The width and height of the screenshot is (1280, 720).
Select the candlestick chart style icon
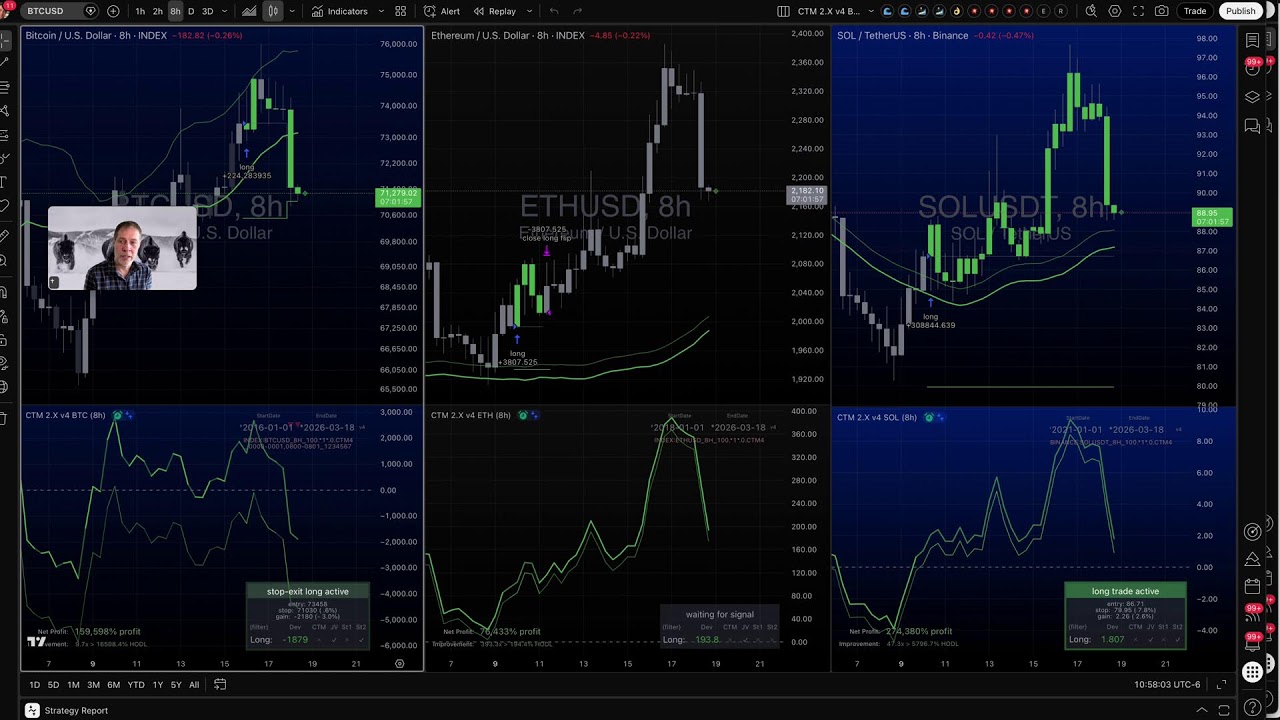(272, 11)
